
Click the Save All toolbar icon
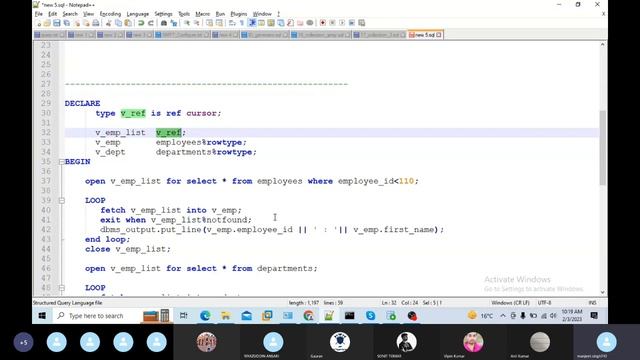click(67, 23)
